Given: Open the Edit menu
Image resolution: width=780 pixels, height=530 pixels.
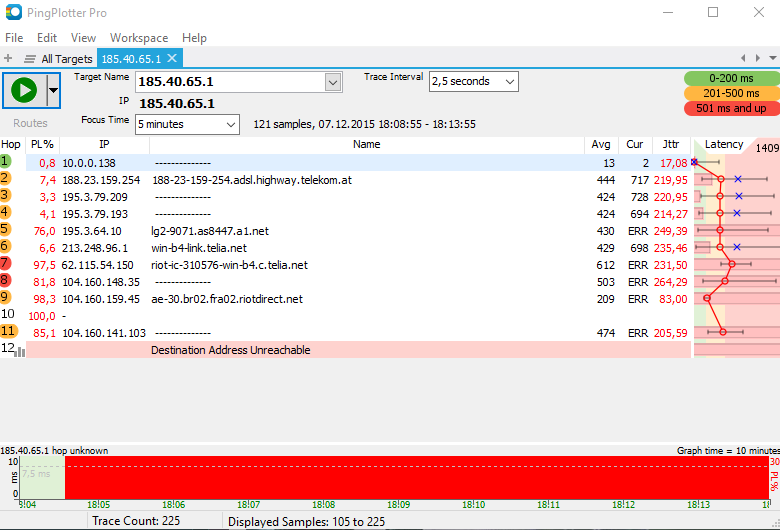Looking at the screenshot, I should tap(47, 38).
